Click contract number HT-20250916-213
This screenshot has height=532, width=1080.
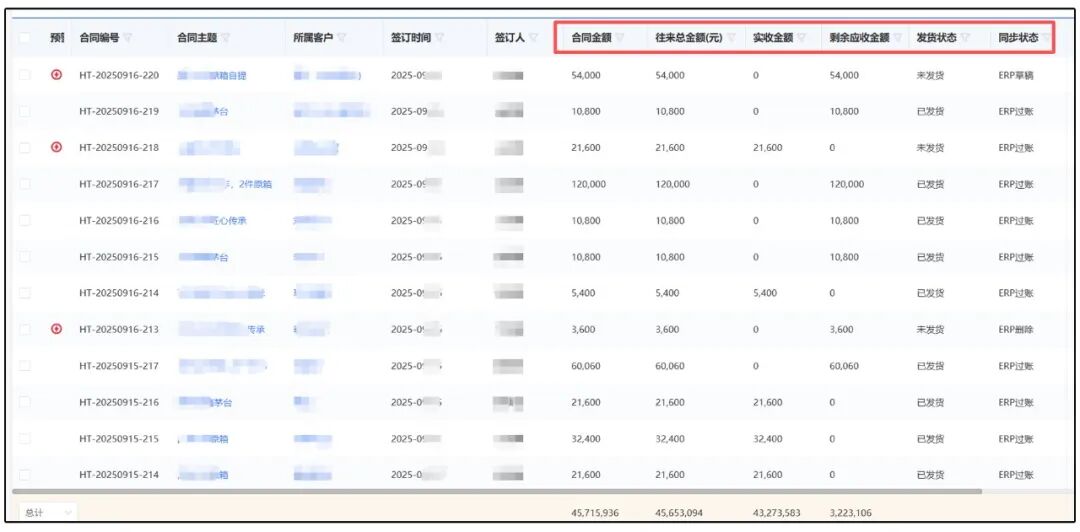119,329
